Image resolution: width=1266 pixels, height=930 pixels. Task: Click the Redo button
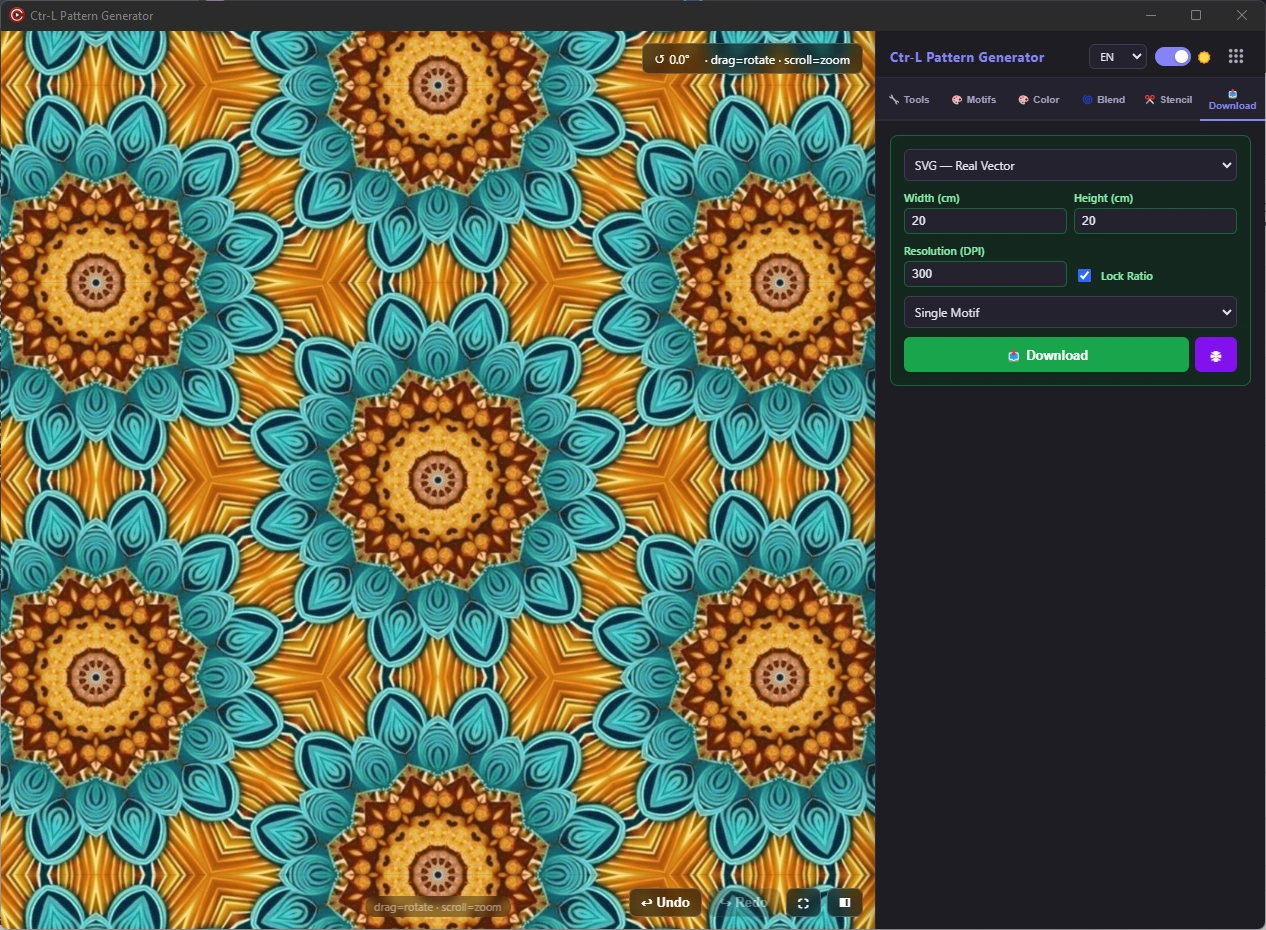point(744,903)
